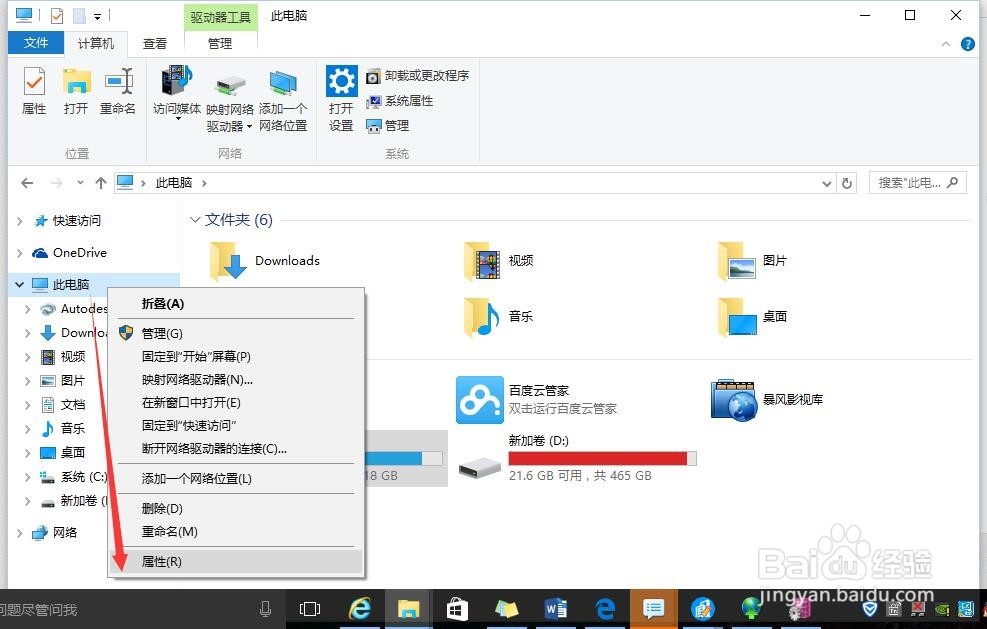Image resolution: width=987 pixels, height=629 pixels.
Task: Switch to the 查看 ribbon tab
Action: point(154,43)
